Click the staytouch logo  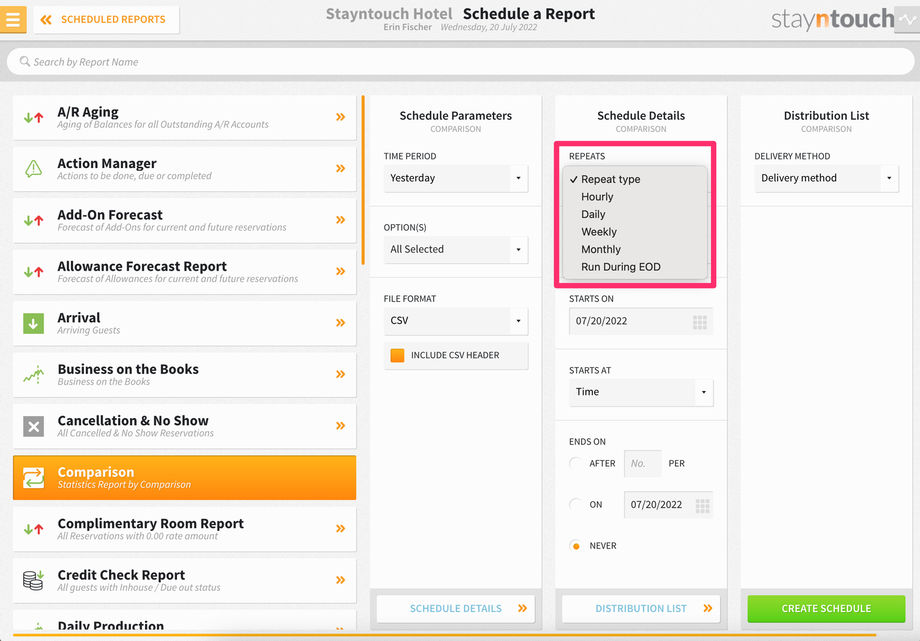click(x=832, y=19)
